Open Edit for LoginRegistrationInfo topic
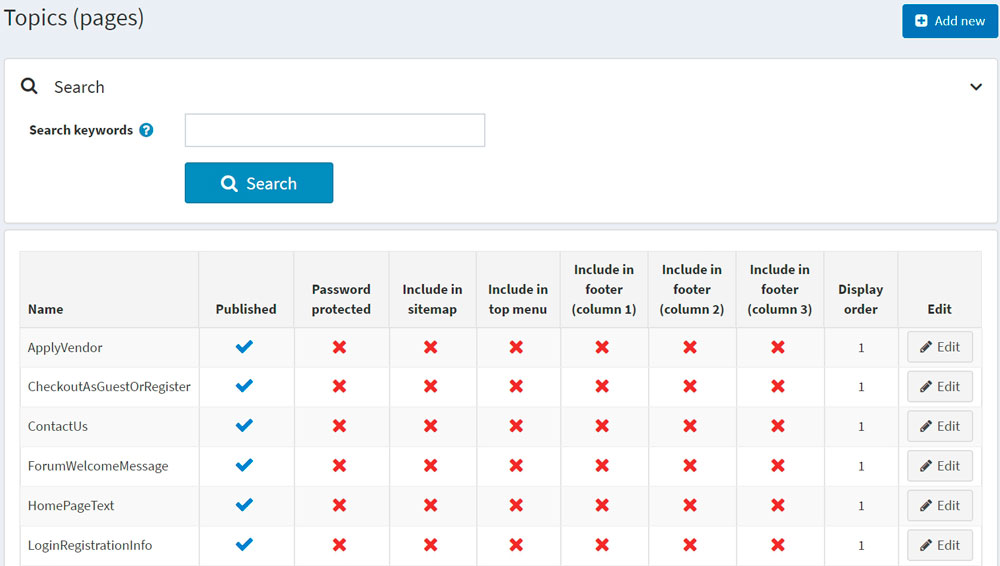This screenshot has height=566, width=1000. 939,545
